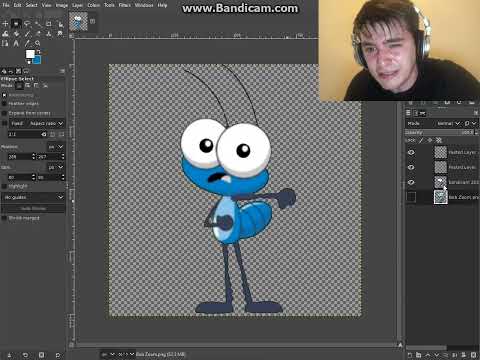Open the Layer menu
The image size is (480, 360).
tap(77, 5)
